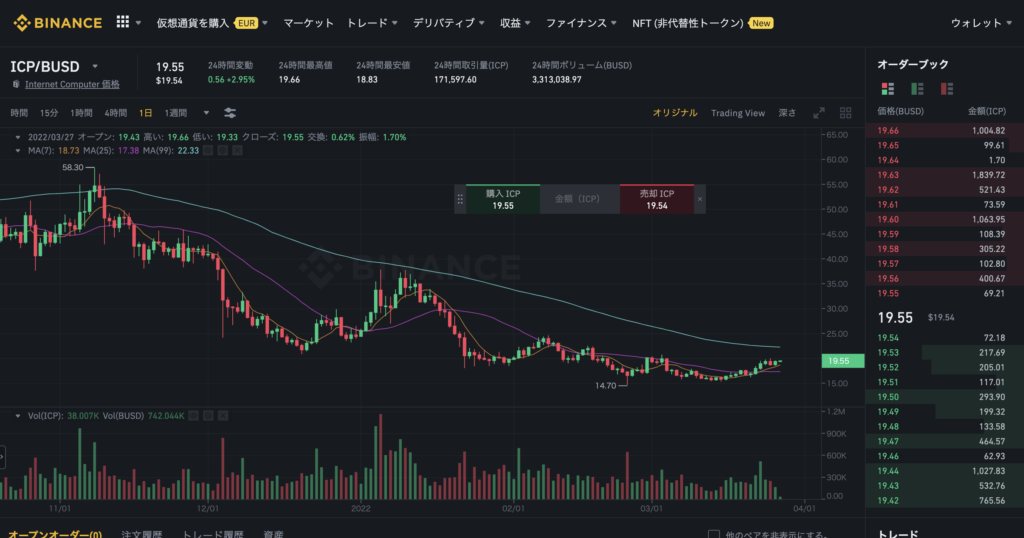
Task: Close the buy/sell ICP quick order widget
Action: coord(699,199)
